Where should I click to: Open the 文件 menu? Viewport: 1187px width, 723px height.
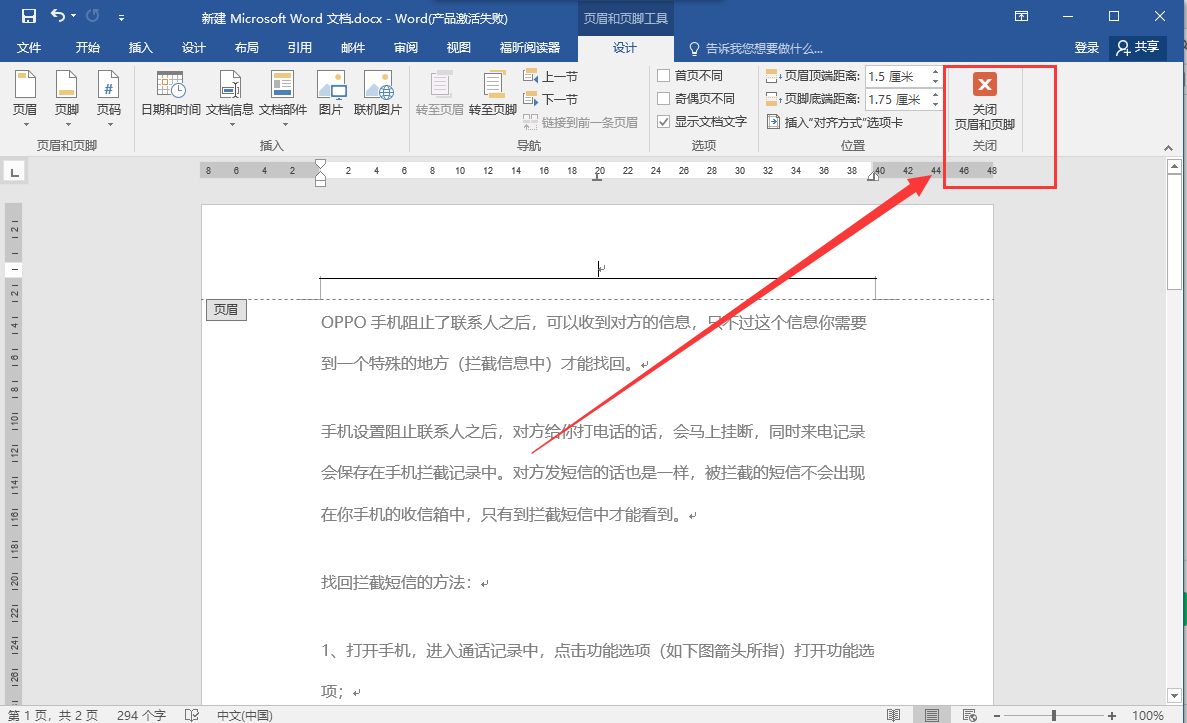(29, 48)
